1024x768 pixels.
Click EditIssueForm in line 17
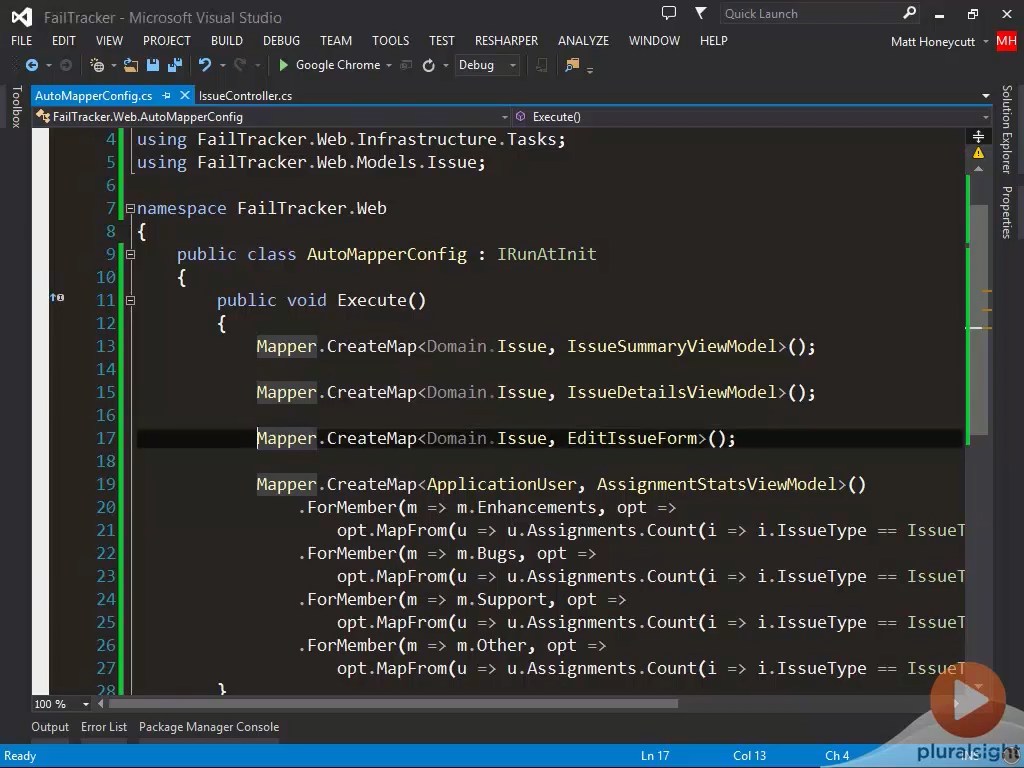tap(632, 438)
